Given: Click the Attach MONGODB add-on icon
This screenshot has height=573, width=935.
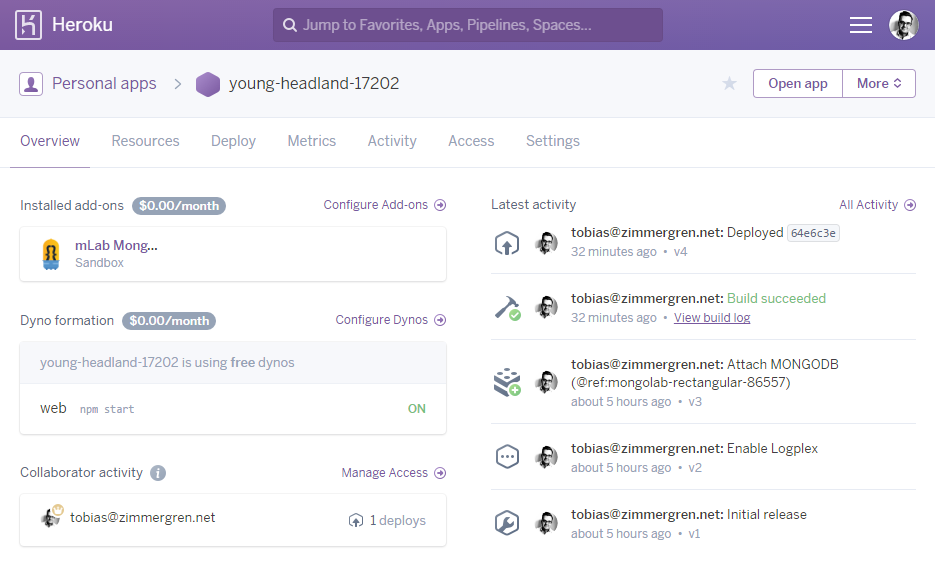Looking at the screenshot, I should click(x=507, y=382).
